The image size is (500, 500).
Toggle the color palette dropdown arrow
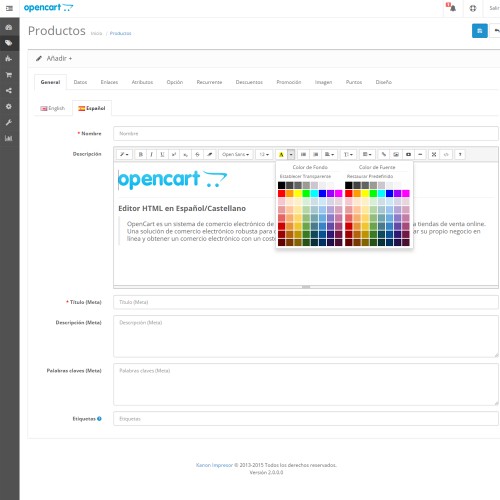291,154
